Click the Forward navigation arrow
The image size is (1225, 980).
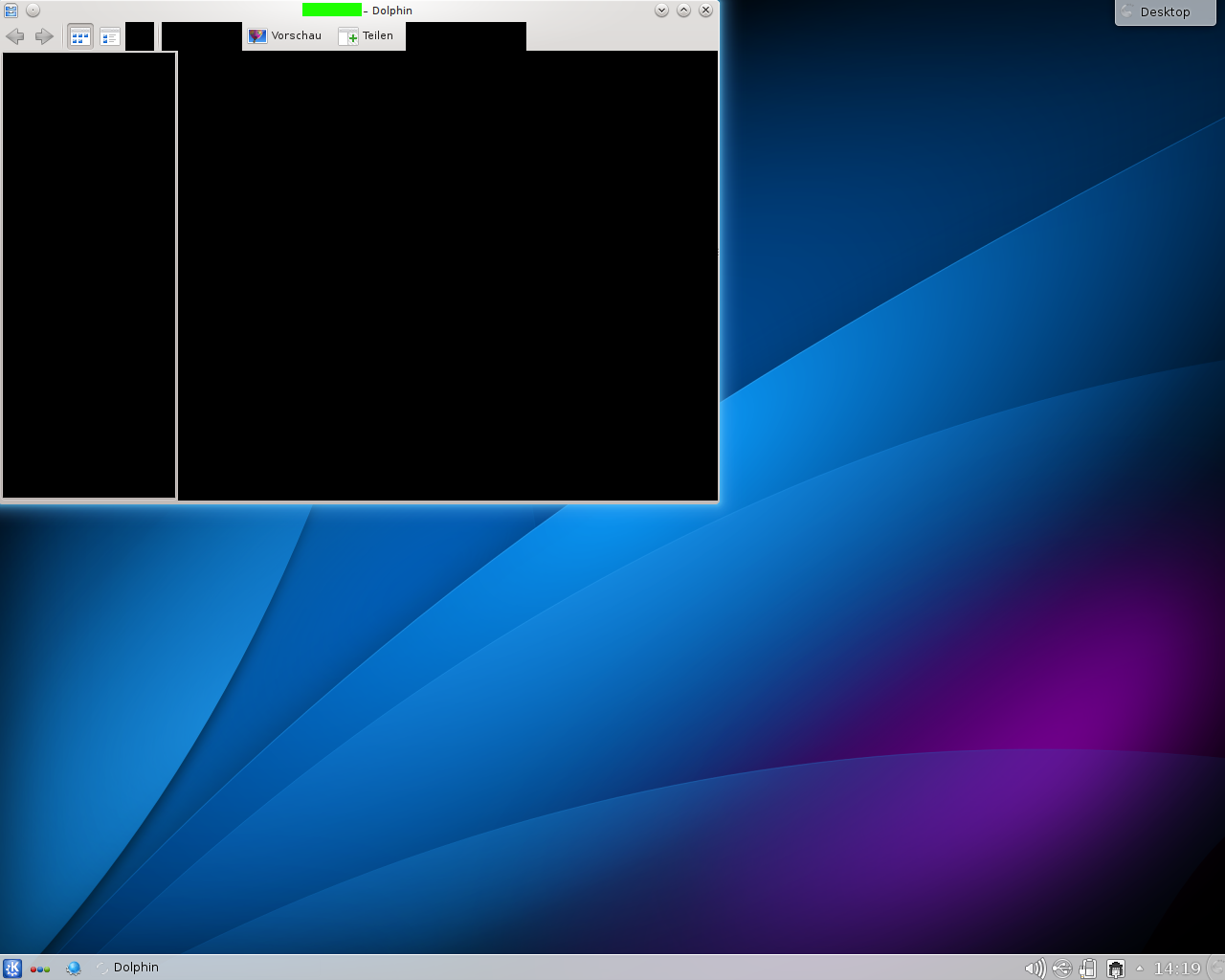[x=44, y=36]
